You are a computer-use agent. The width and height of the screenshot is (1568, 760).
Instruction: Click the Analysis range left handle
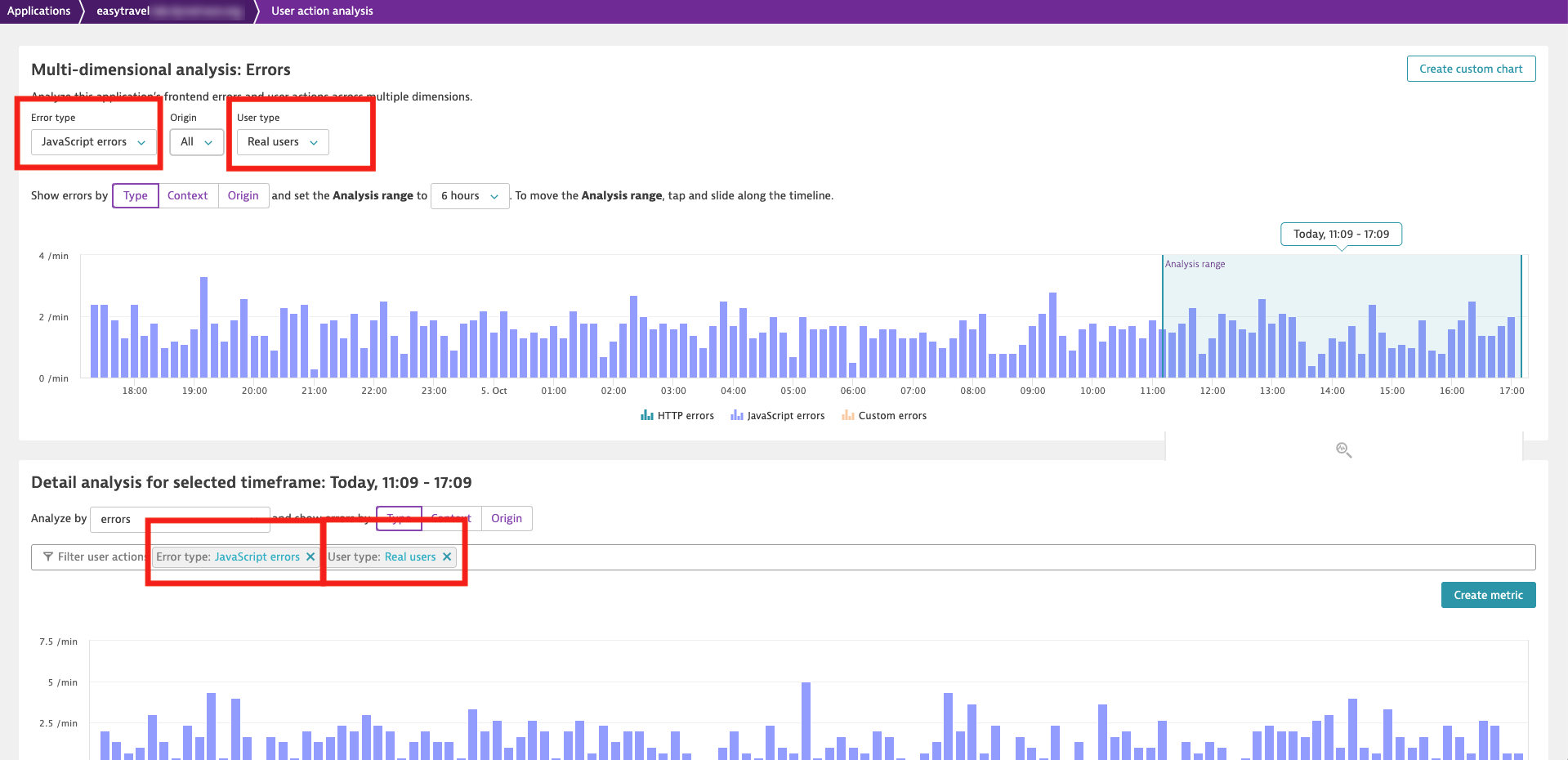click(x=1163, y=316)
